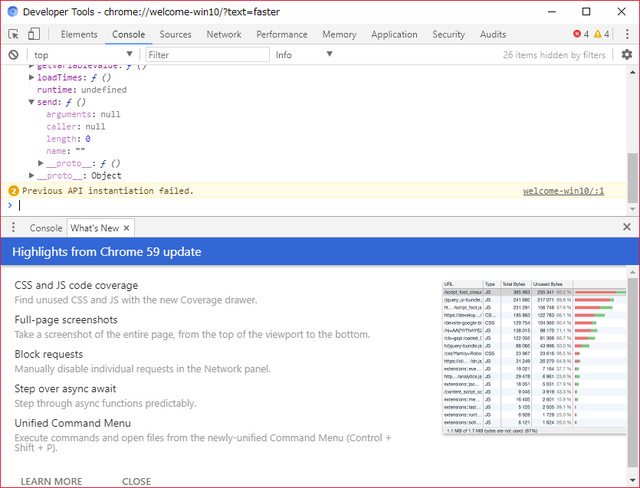This screenshot has width=640, height=488.
Task: Collapse the send function entry
Action: (31, 102)
